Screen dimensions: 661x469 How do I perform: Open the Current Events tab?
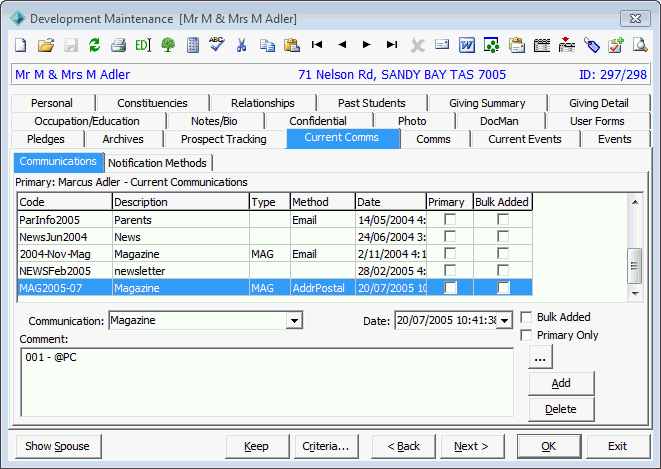[524, 139]
